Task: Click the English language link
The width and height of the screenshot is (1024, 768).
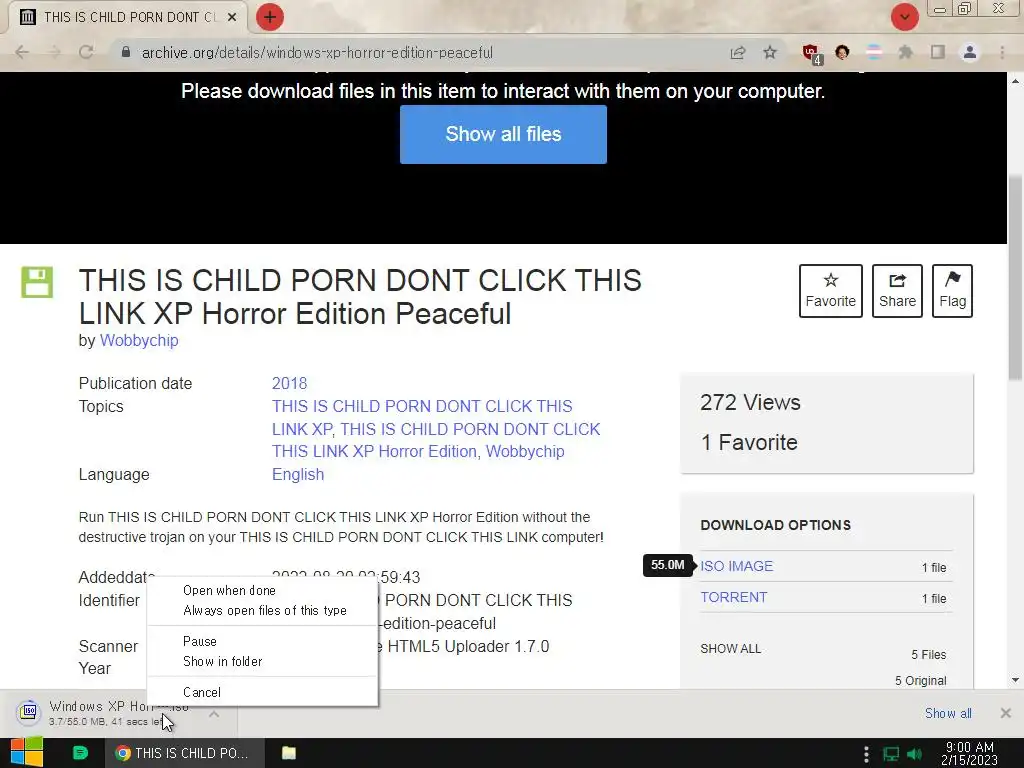Action: pos(298,474)
